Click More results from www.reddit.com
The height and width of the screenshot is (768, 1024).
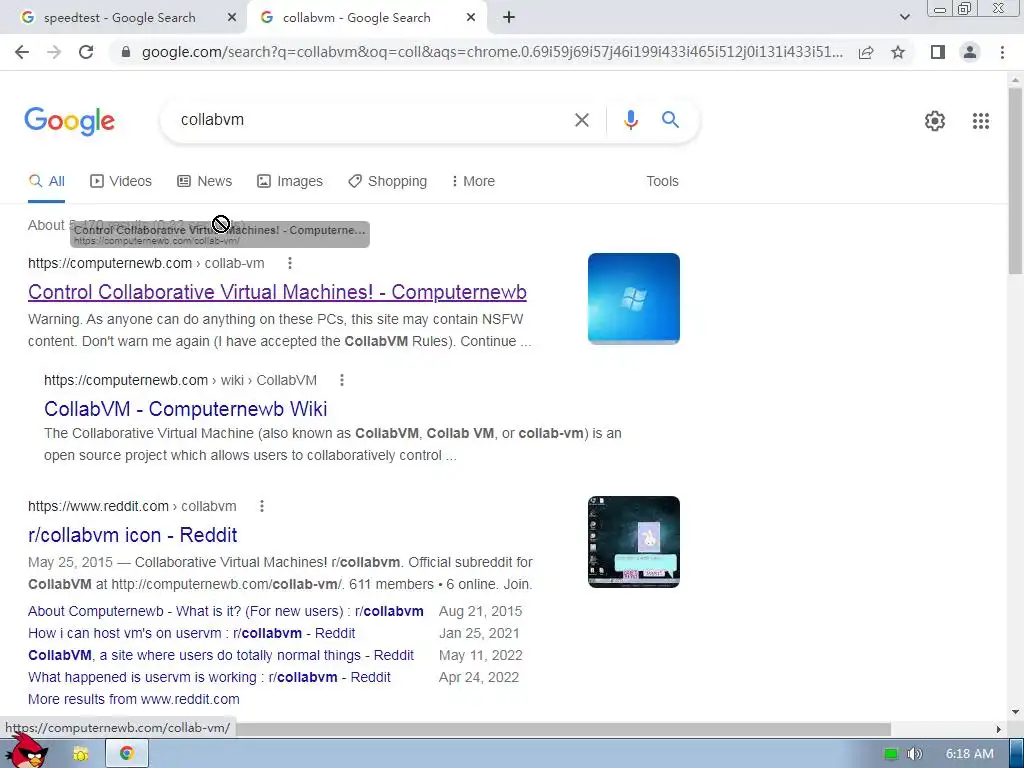pos(134,699)
